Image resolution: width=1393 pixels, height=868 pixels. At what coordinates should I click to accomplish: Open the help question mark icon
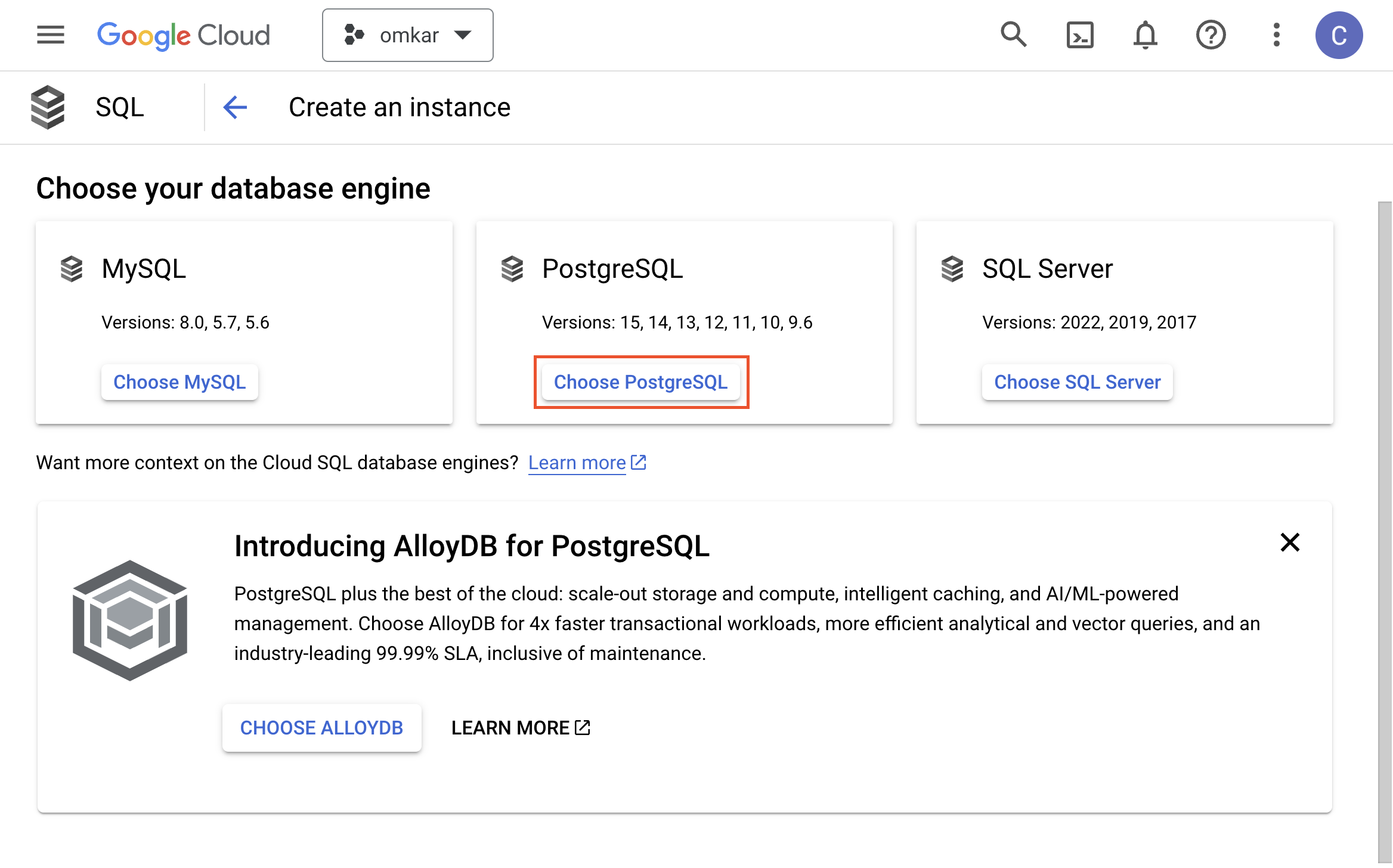click(x=1211, y=35)
